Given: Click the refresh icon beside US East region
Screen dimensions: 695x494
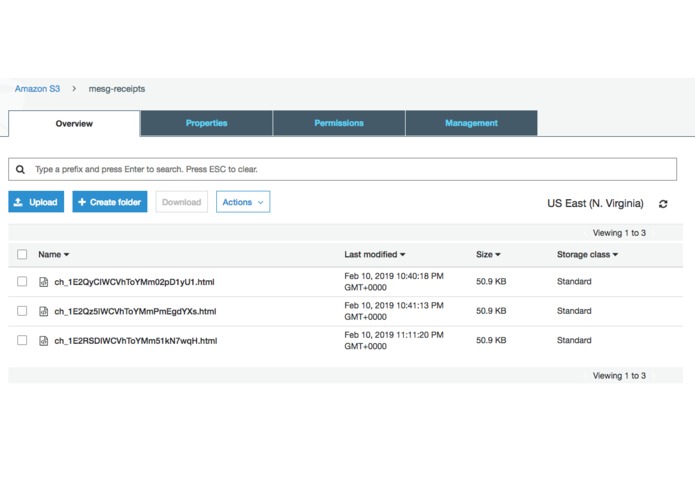Looking at the screenshot, I should [x=663, y=204].
